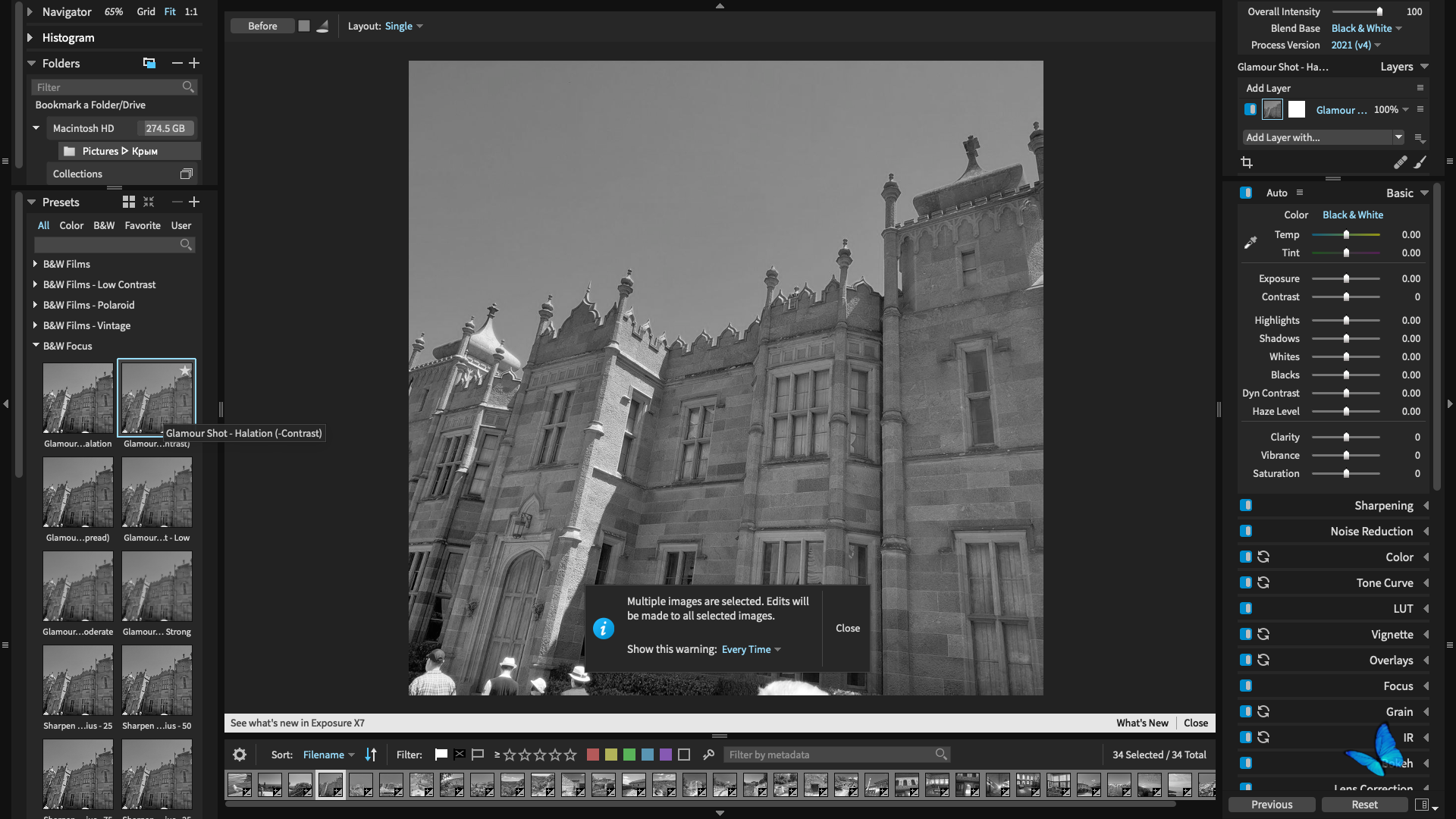
Task: Click the picked flag filter icon
Action: [x=441, y=755]
